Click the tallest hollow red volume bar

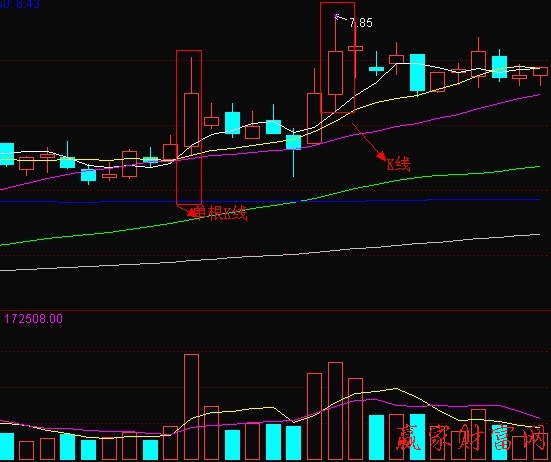pos(192,407)
